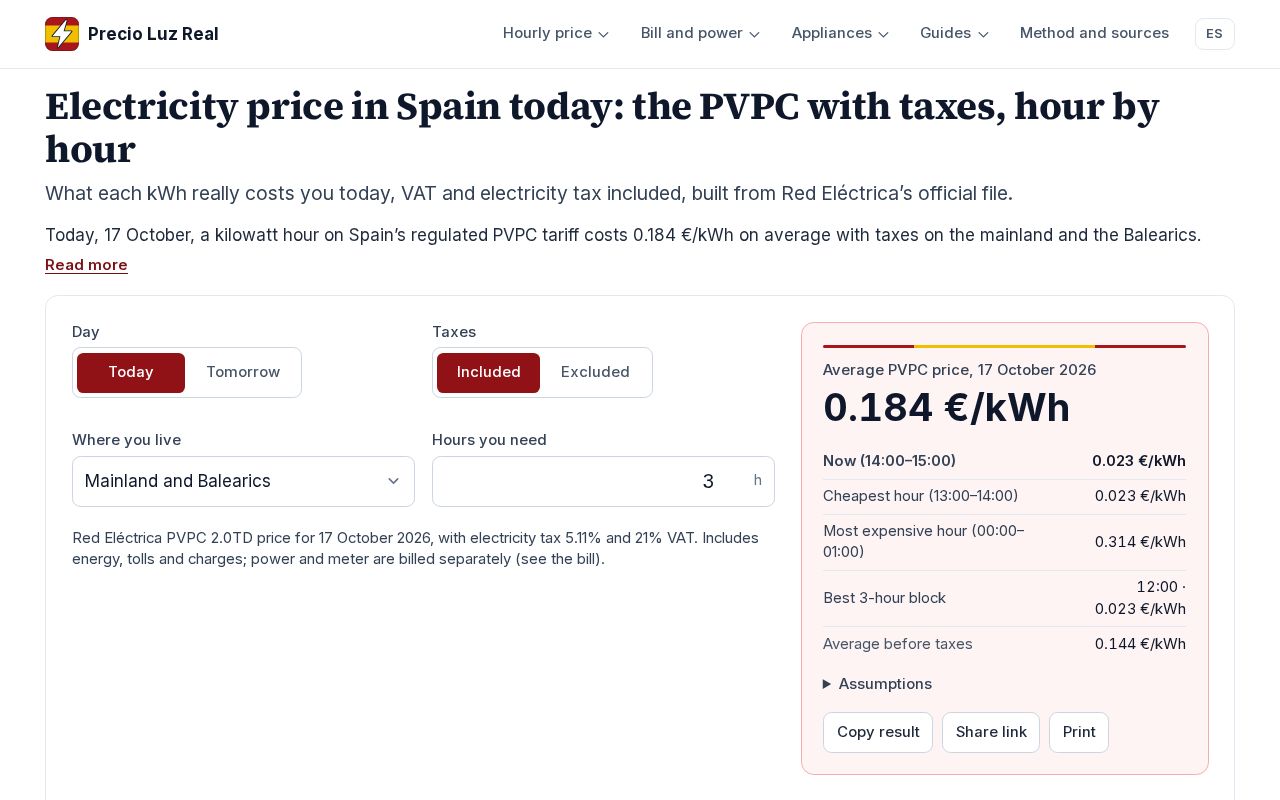Click the Precio Luz Real site title
The image size is (1280, 800).
tap(153, 34)
